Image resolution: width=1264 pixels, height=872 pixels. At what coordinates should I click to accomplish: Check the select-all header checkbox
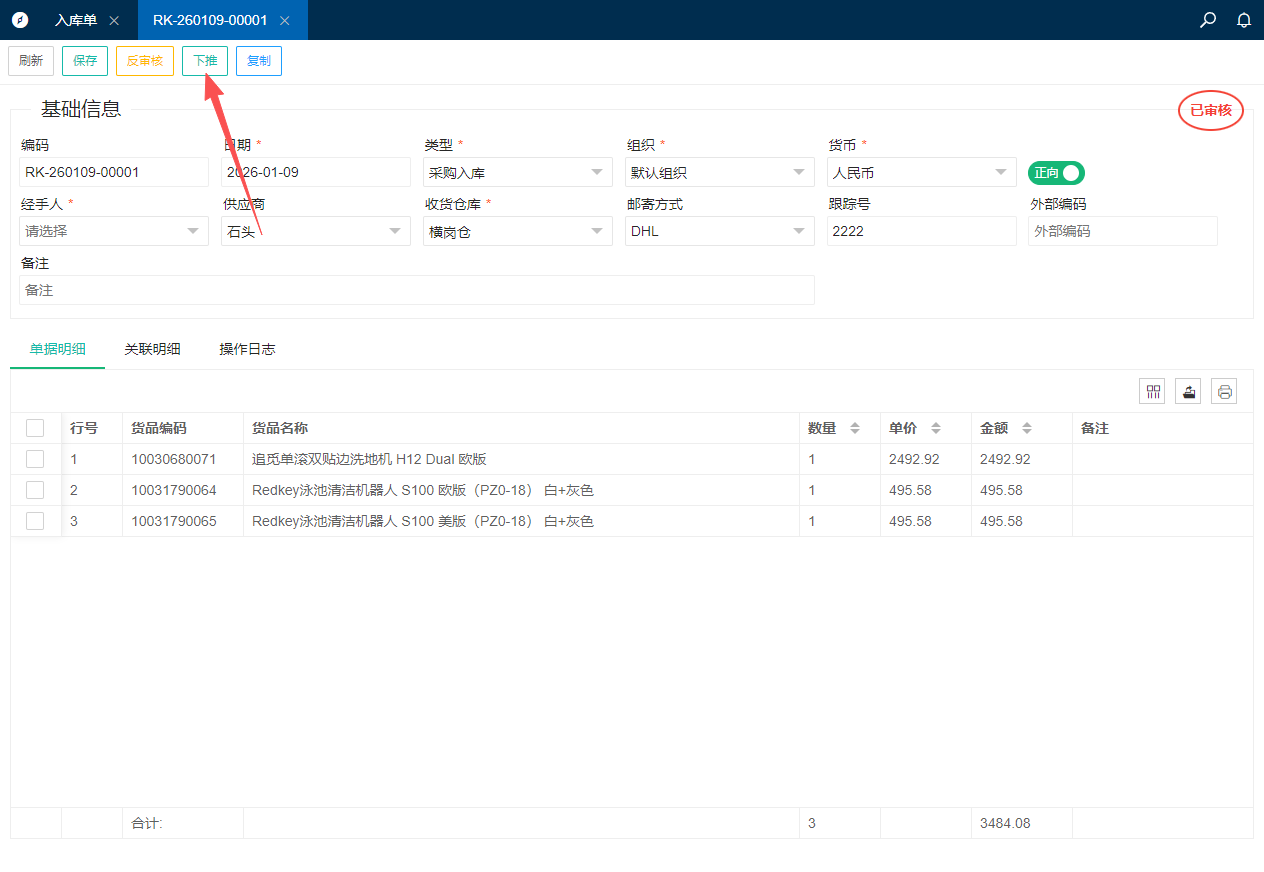click(x=35, y=428)
